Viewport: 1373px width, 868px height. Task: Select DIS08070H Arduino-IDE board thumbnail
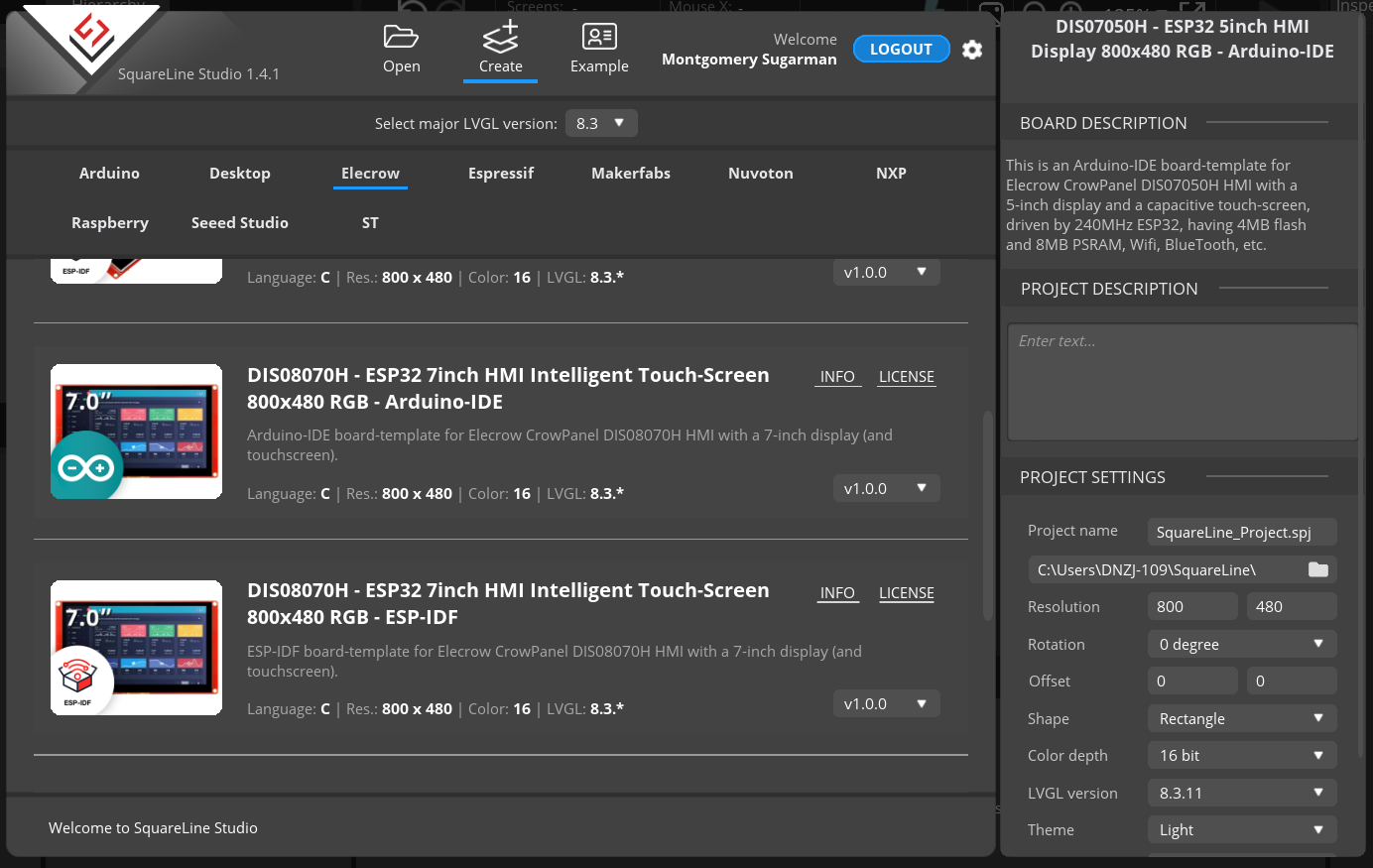[x=137, y=432]
